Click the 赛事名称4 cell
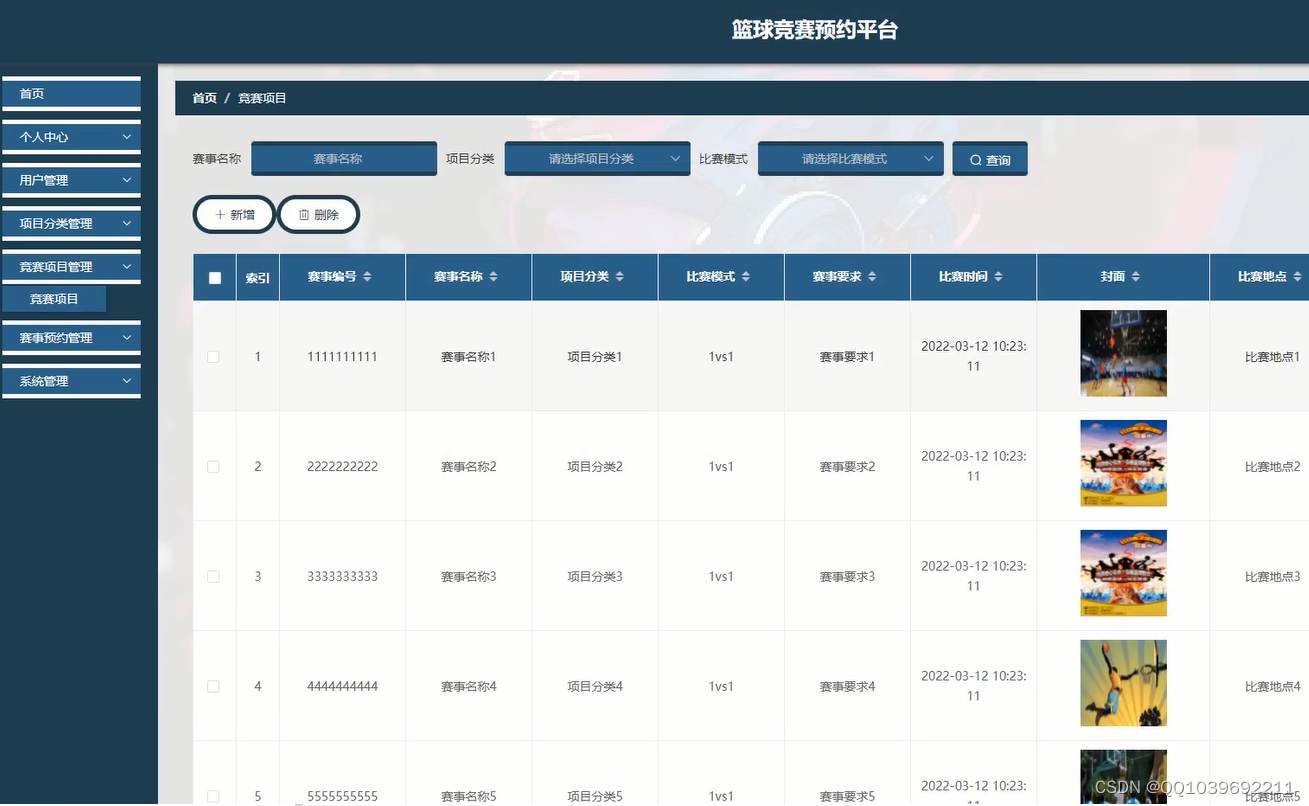This screenshot has width=1309, height=806. point(468,687)
